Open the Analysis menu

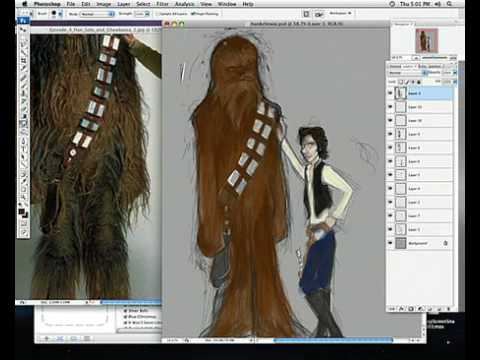(184, 4)
